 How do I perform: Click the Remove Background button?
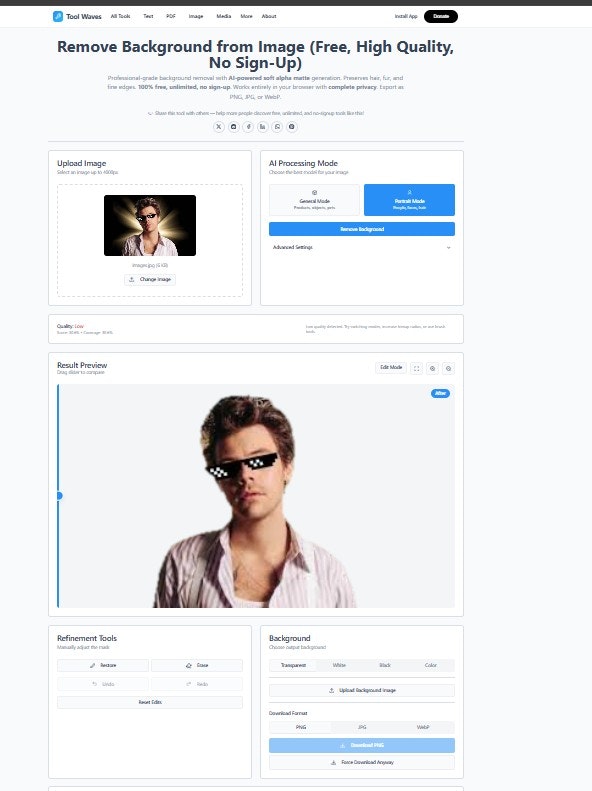pos(362,229)
